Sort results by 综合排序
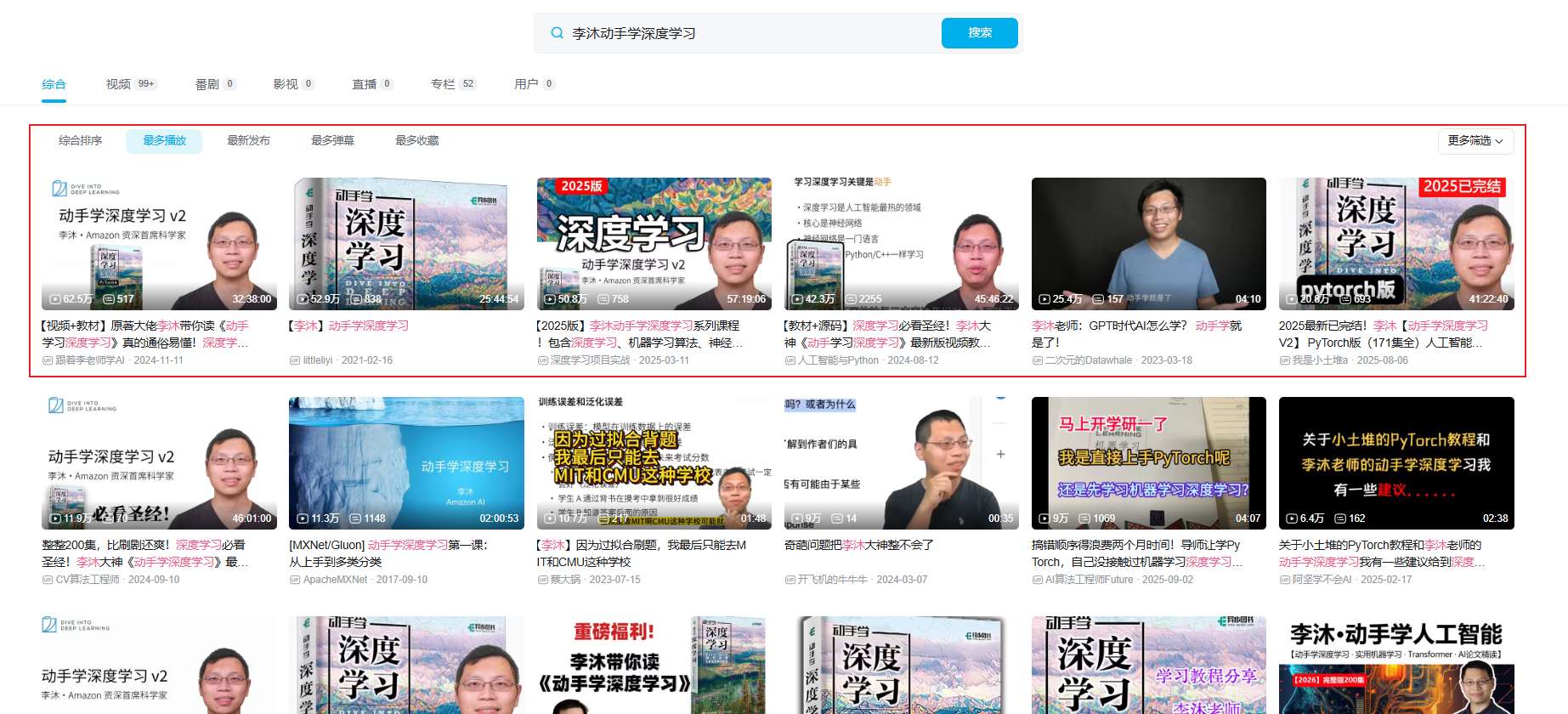The height and width of the screenshot is (714, 1568). click(80, 141)
